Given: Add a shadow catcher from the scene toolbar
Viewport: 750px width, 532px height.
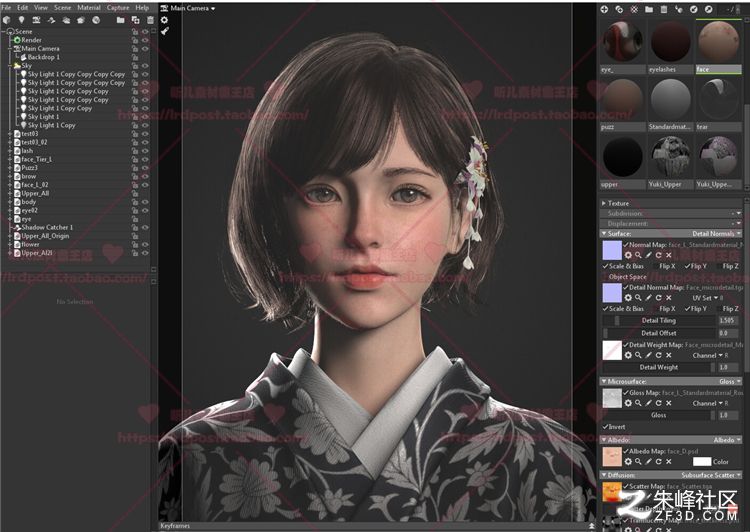Looking at the screenshot, I should (x=51, y=20).
